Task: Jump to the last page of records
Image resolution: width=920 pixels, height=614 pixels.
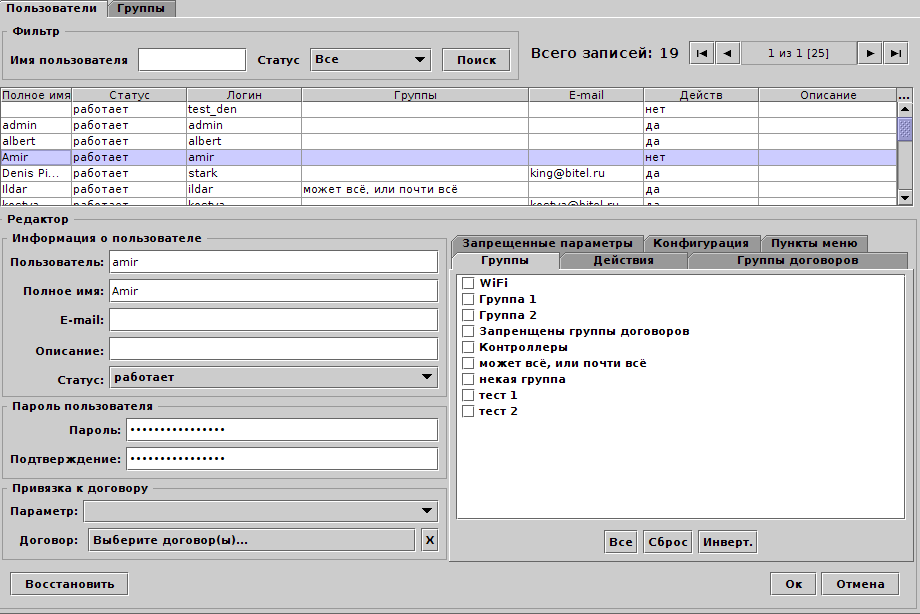Action: (895, 53)
